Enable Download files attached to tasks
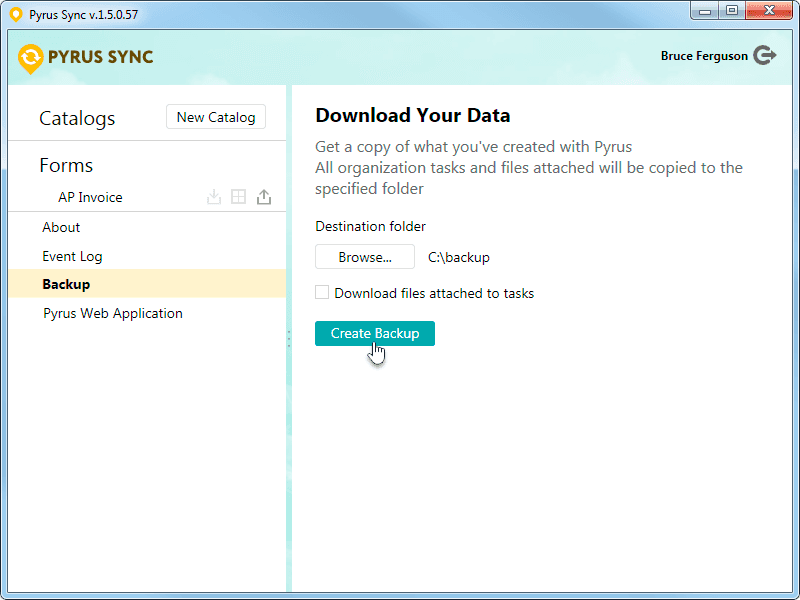This screenshot has height=600, width=800. click(x=322, y=292)
